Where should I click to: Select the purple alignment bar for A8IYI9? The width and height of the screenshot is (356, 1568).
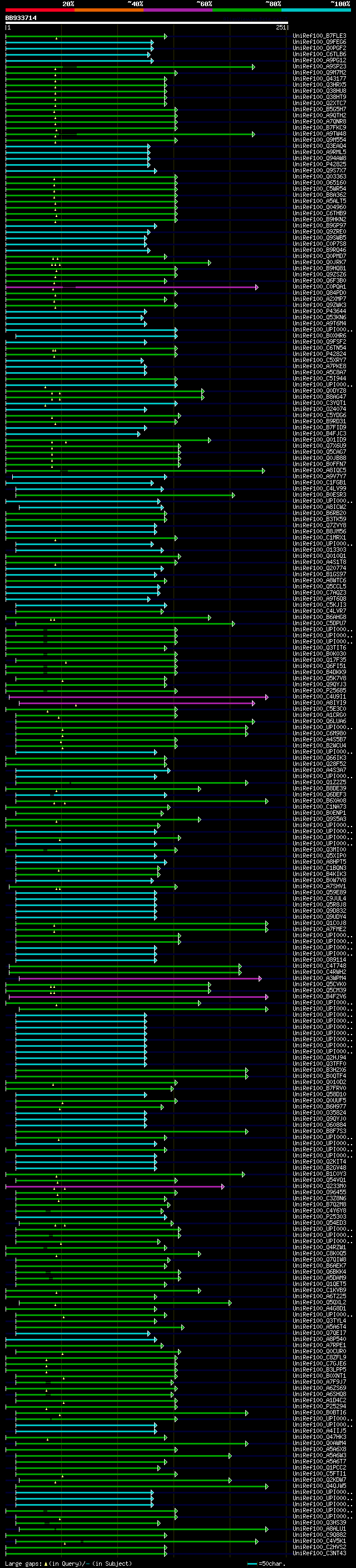tap(137, 703)
